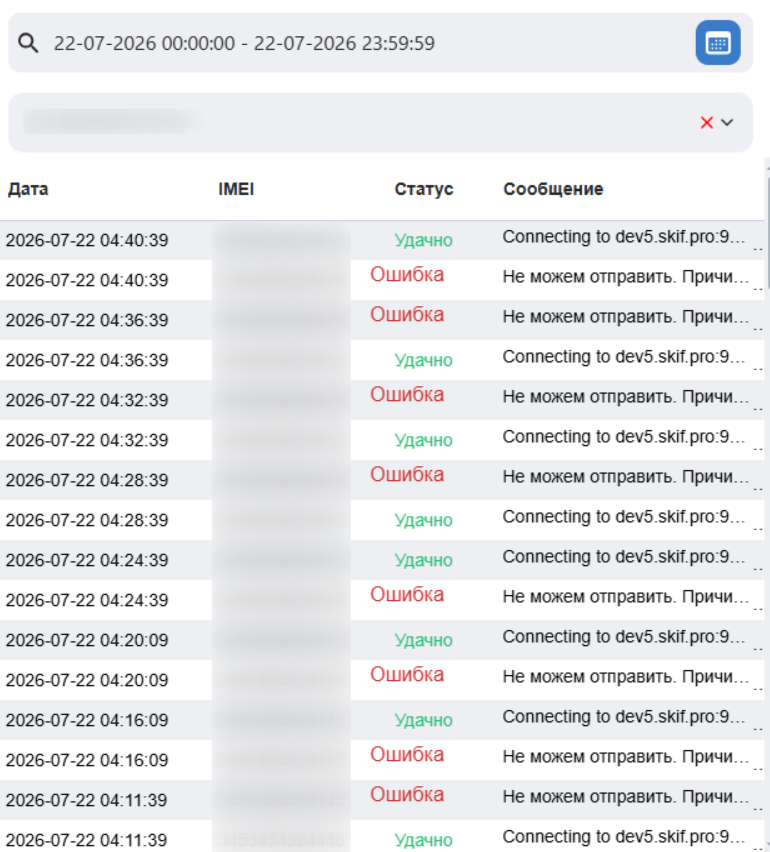Open Connecting to dev5.skif.pro message at 04:20:09
This screenshot has height=852, width=770.
tap(624, 637)
